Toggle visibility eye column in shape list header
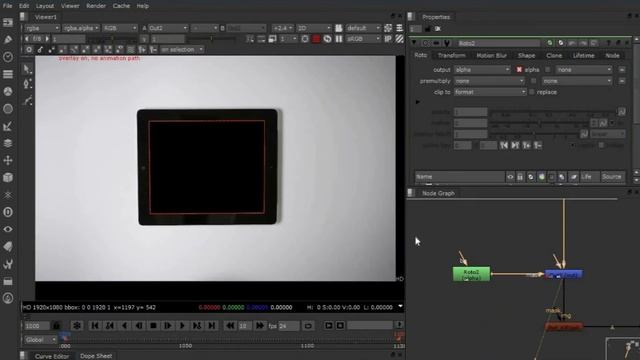The width and height of the screenshot is (640, 360). pyautogui.click(x=510, y=177)
